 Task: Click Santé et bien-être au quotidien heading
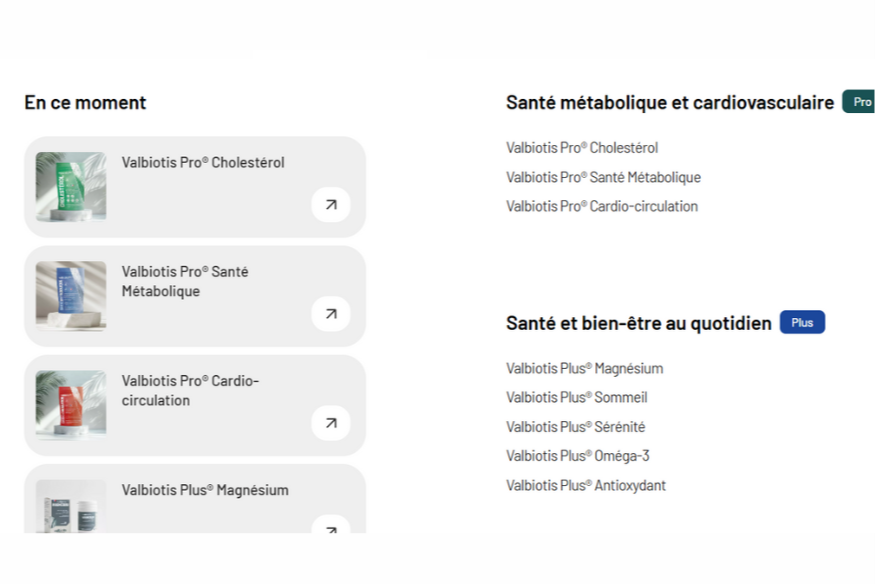(639, 323)
